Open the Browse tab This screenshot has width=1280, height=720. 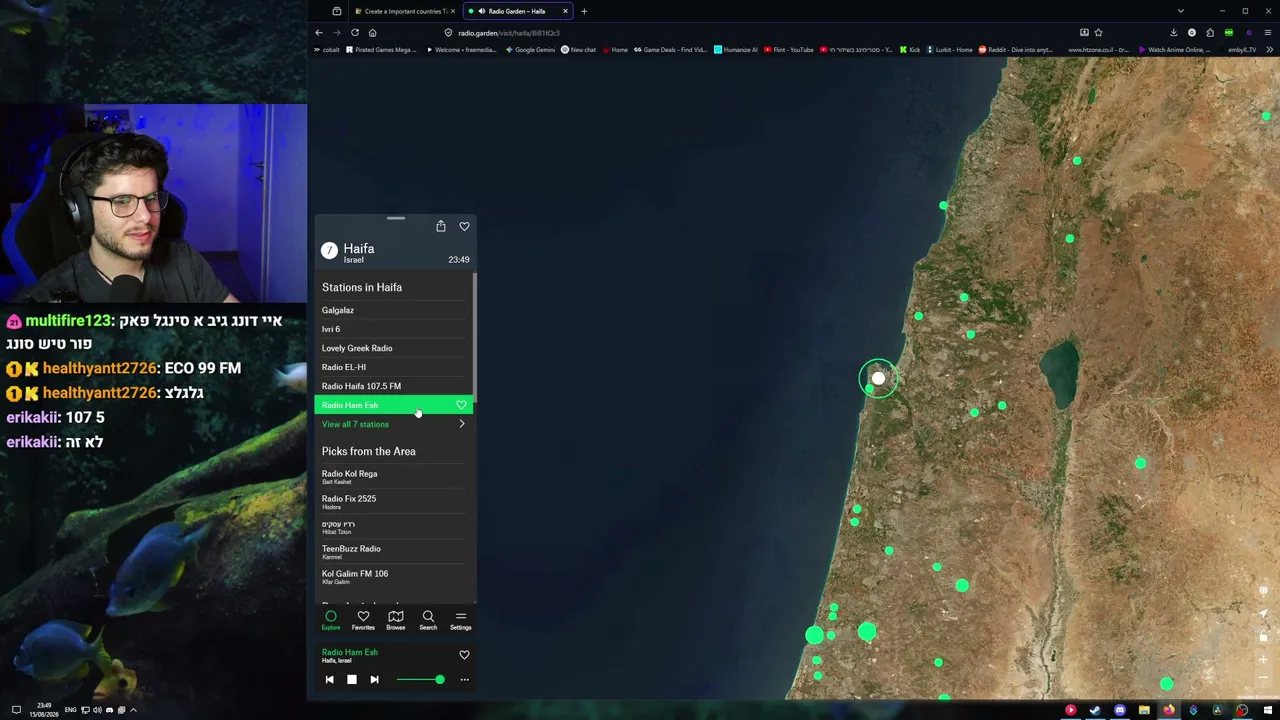coord(396,620)
